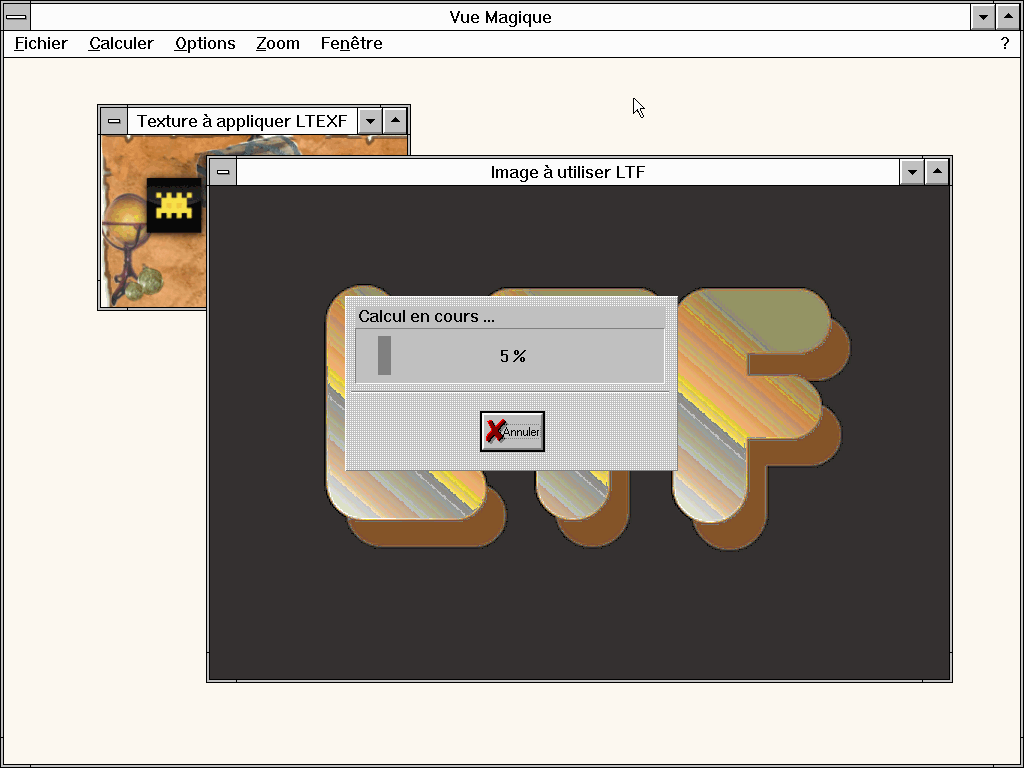Viewport: 1024px width, 768px height.
Task: Click the Annuler button
Action: [x=512, y=431]
